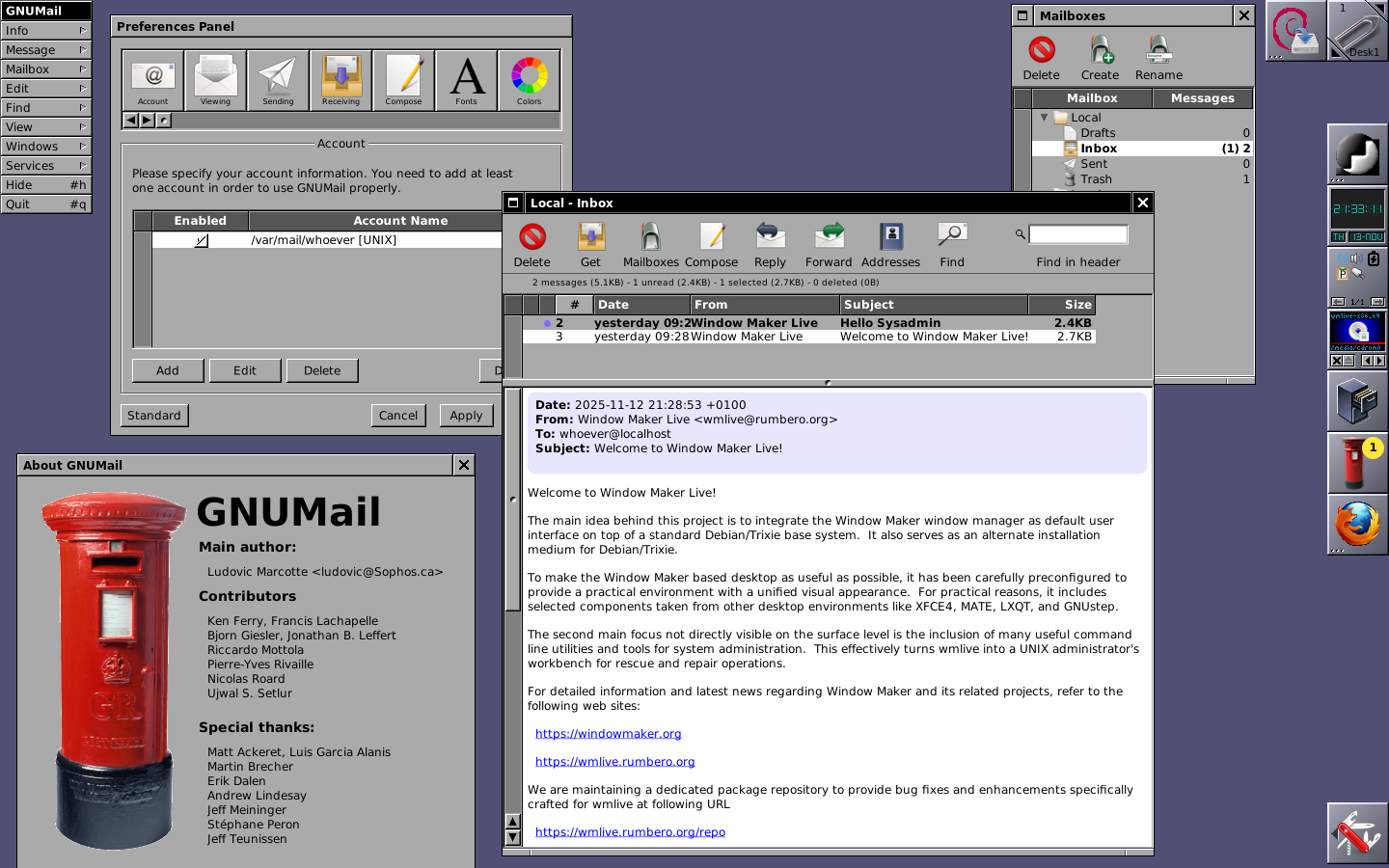Image resolution: width=1389 pixels, height=868 pixels.
Task: Open the Debian swirl dock icon
Action: (x=1296, y=31)
